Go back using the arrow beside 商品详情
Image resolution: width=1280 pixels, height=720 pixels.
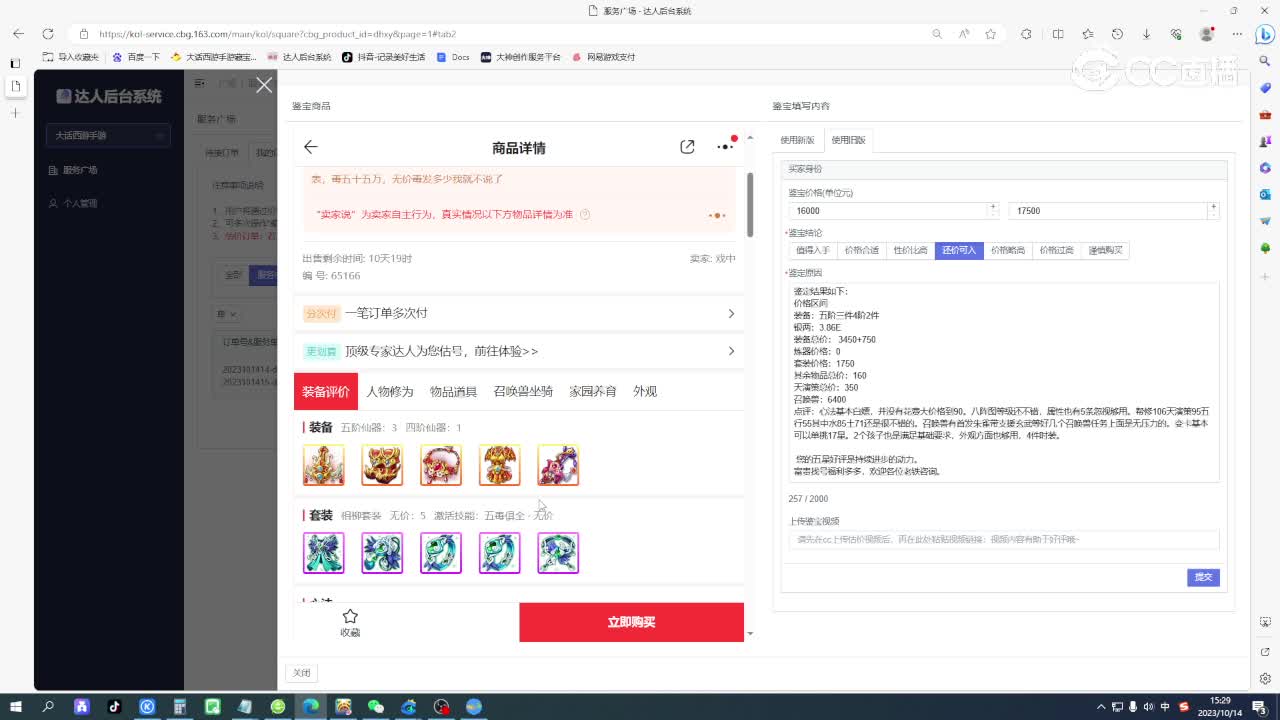tap(311, 147)
